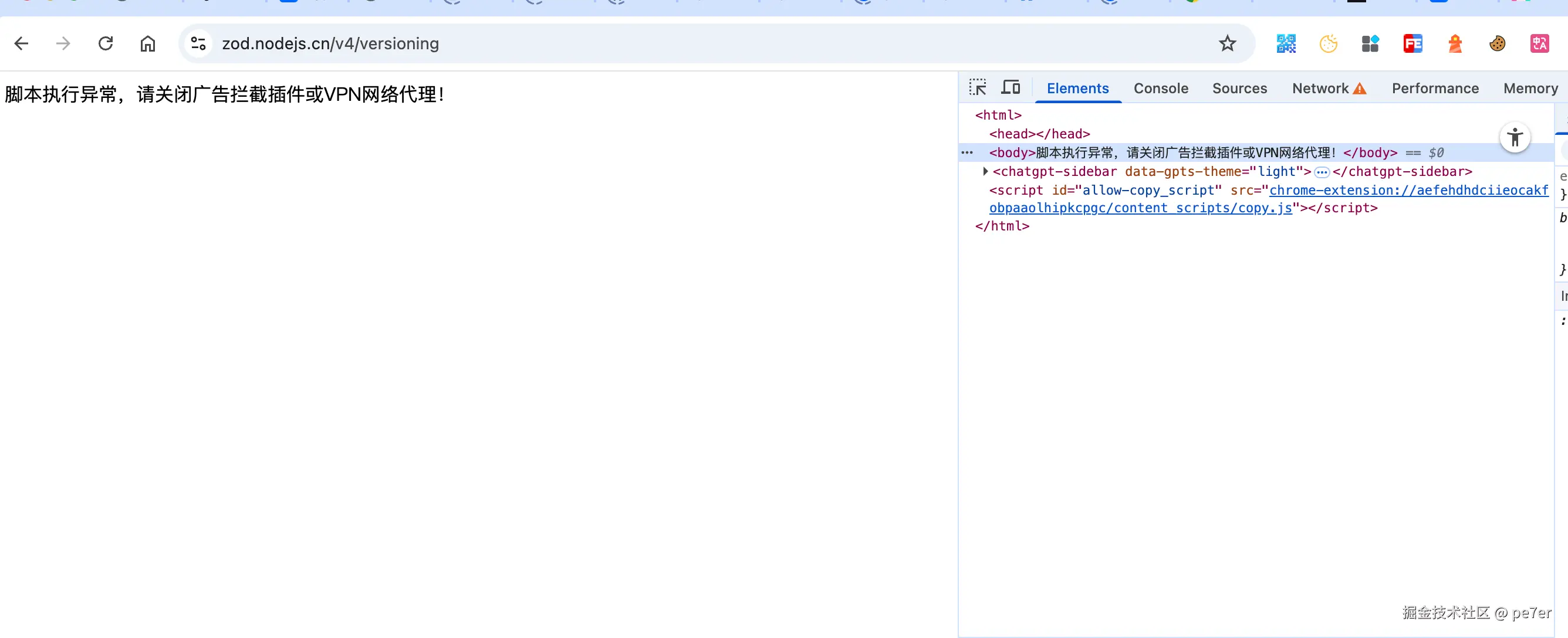The height and width of the screenshot is (638, 1568).
Task: Activate the DevTools element inspector picker
Action: click(978, 87)
